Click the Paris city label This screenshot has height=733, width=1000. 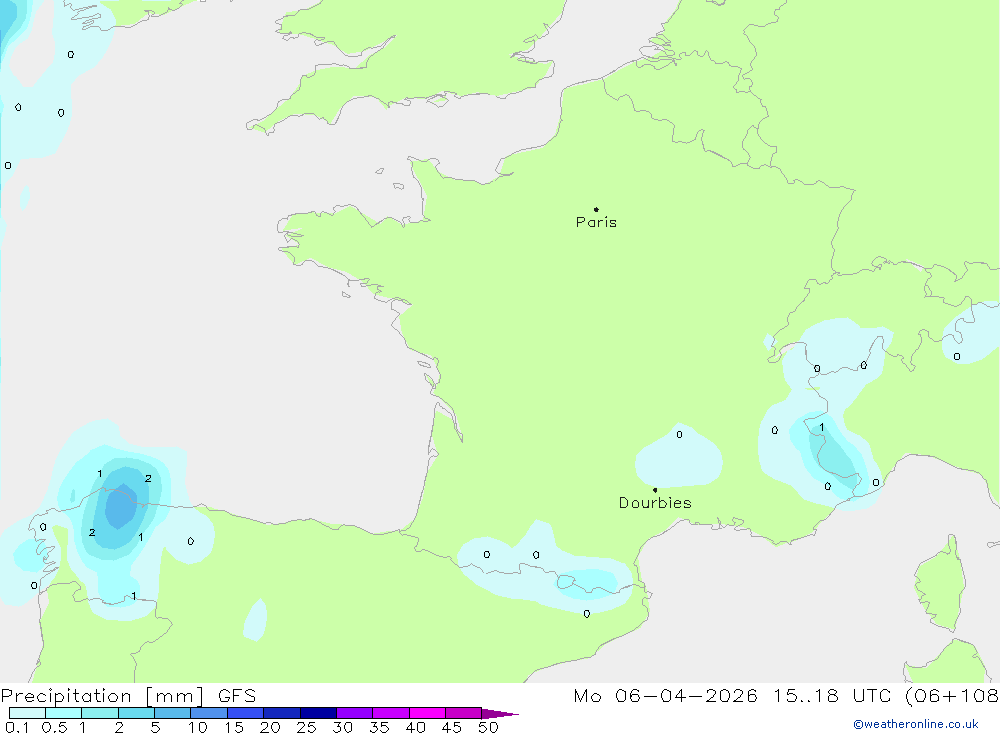[596, 222]
